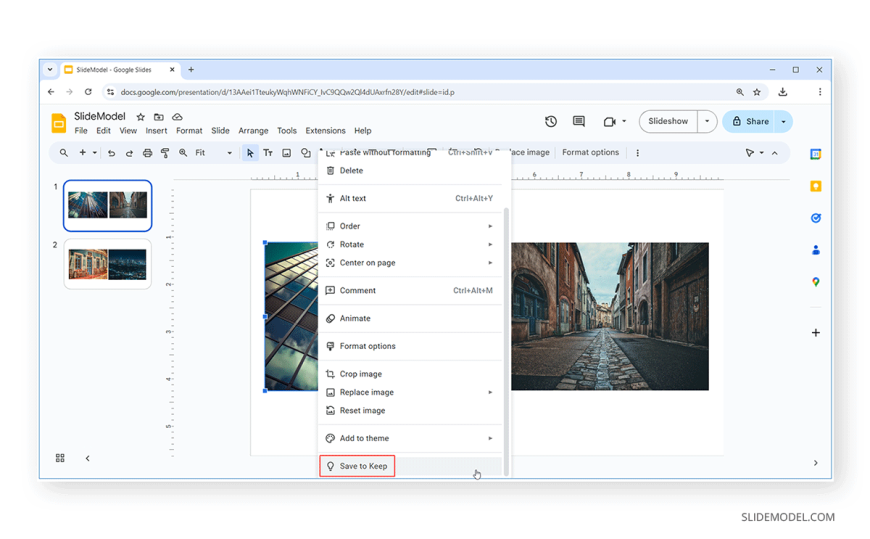Click the grid view icon at bottom left
870x539 pixels.
60,458
